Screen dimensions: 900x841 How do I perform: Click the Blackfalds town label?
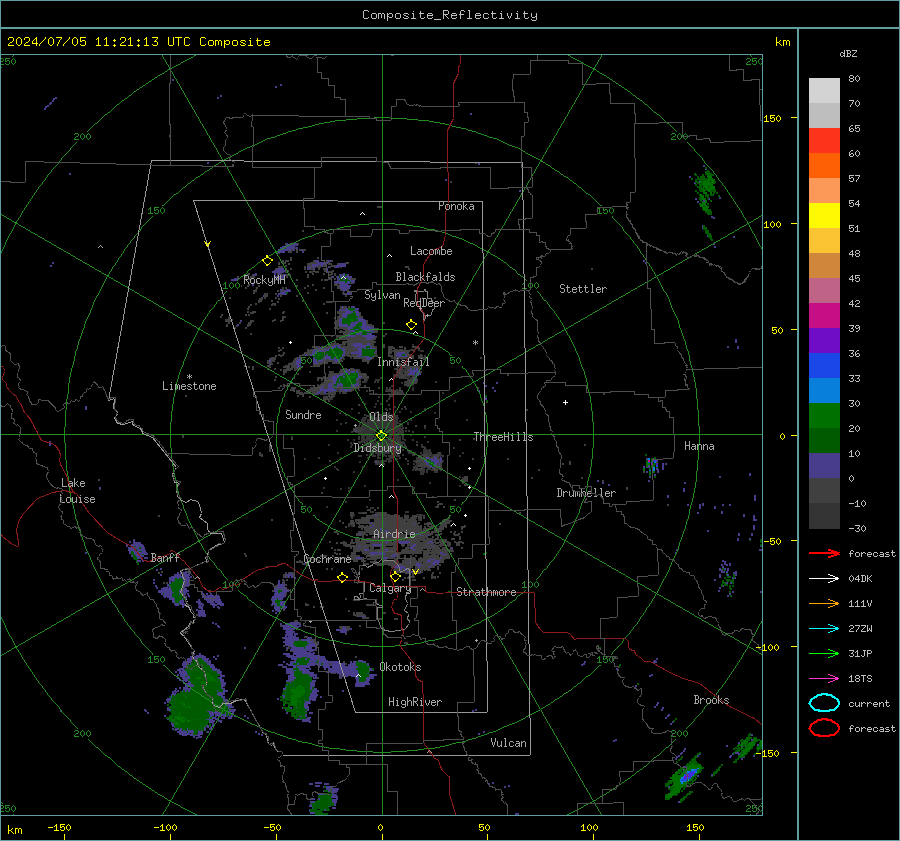425,277
